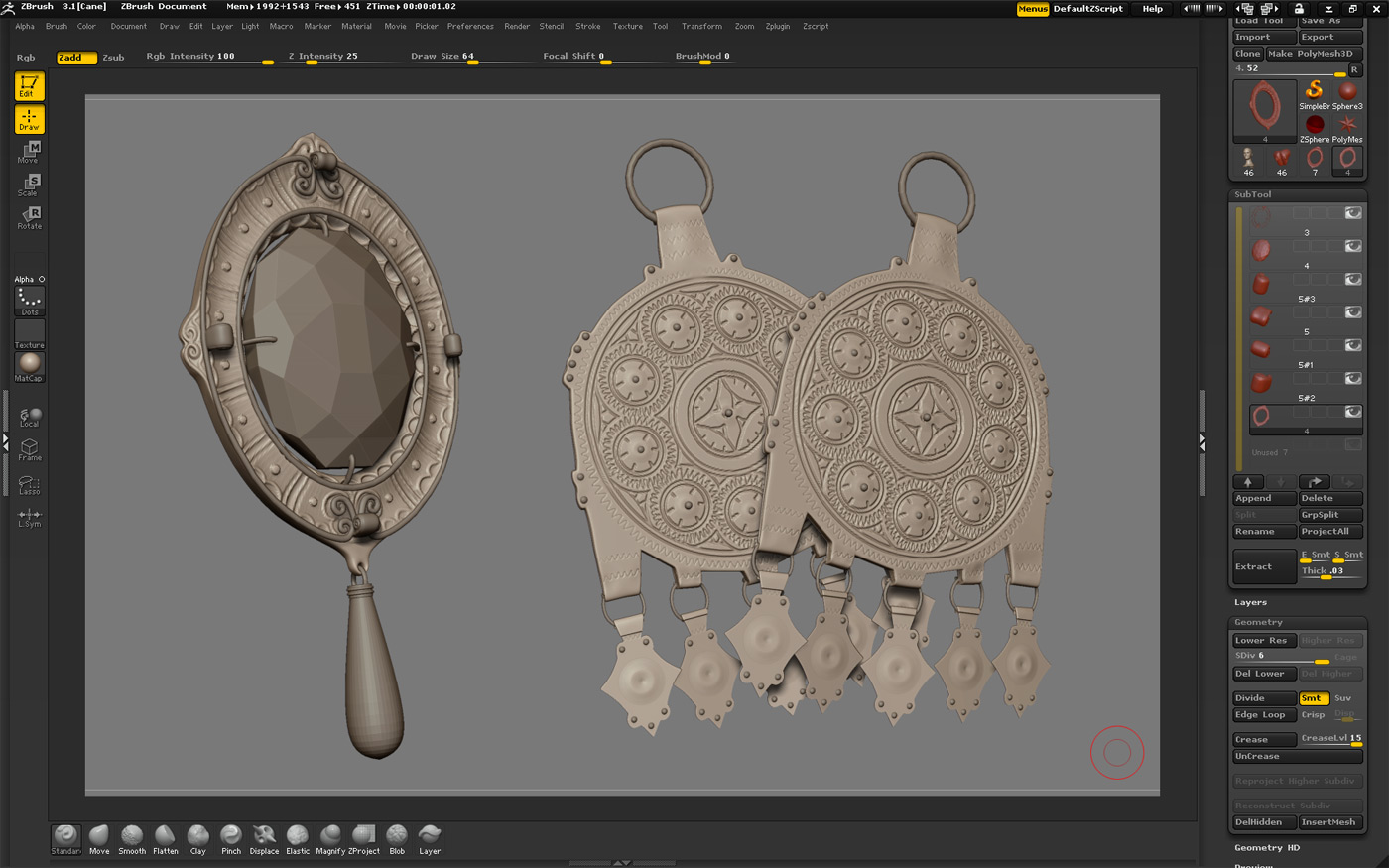The height and width of the screenshot is (868, 1389).
Task: Click the Extract button
Action: 1265,566
